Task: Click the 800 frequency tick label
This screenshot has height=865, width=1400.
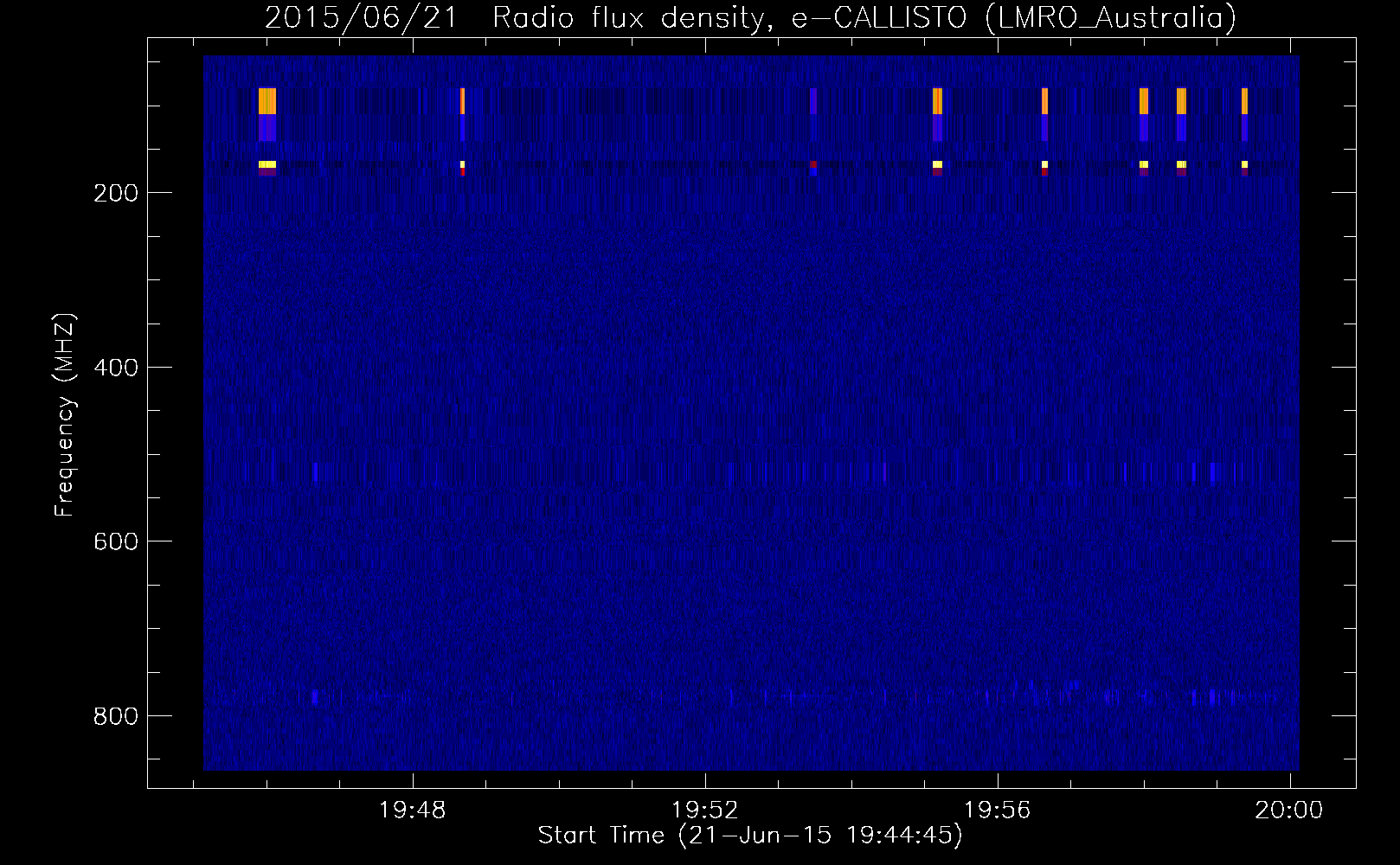Action: [116, 716]
